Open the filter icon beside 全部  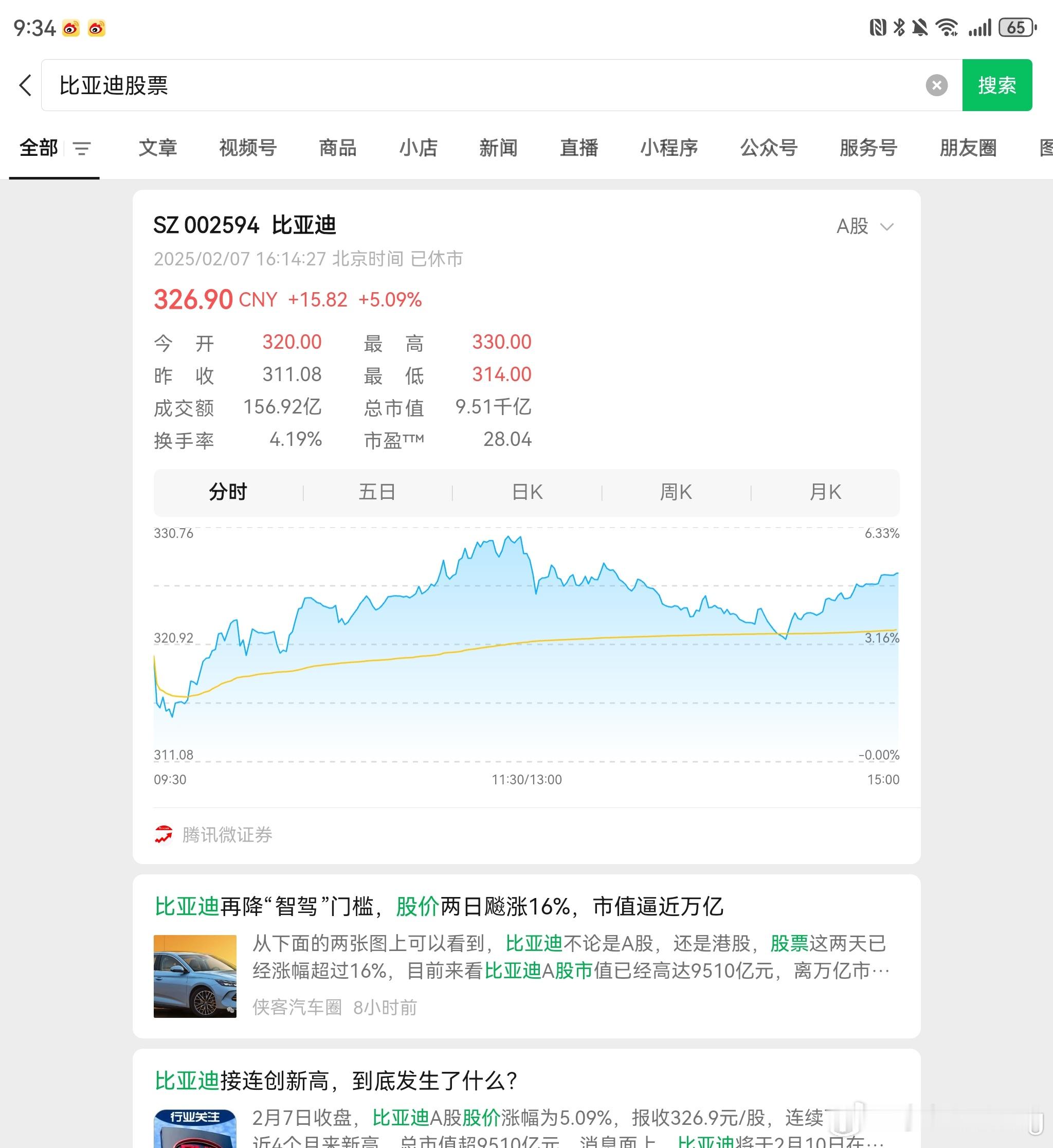point(82,149)
